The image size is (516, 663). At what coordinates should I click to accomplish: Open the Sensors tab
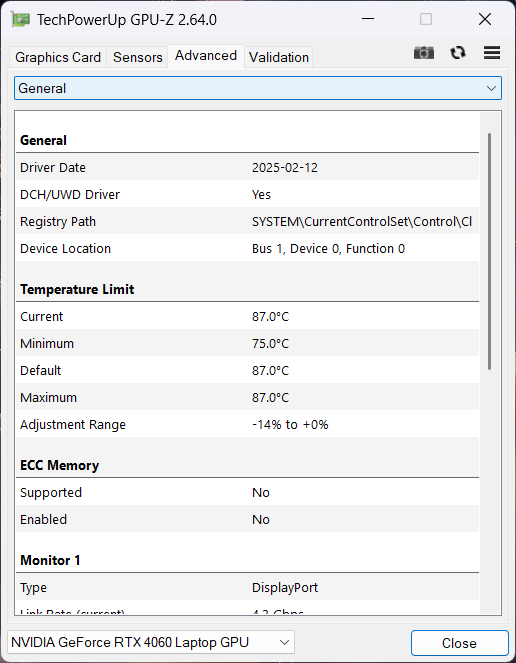pos(137,57)
